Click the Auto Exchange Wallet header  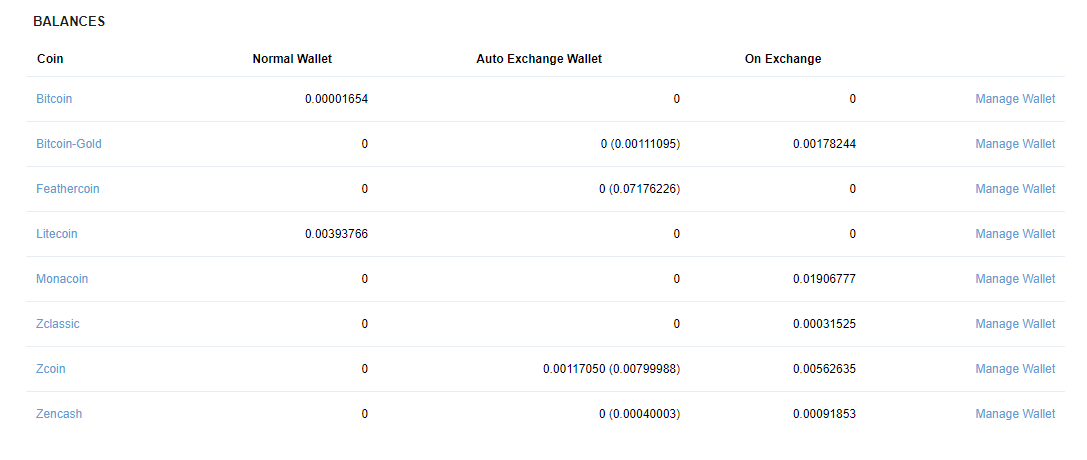[539, 59]
